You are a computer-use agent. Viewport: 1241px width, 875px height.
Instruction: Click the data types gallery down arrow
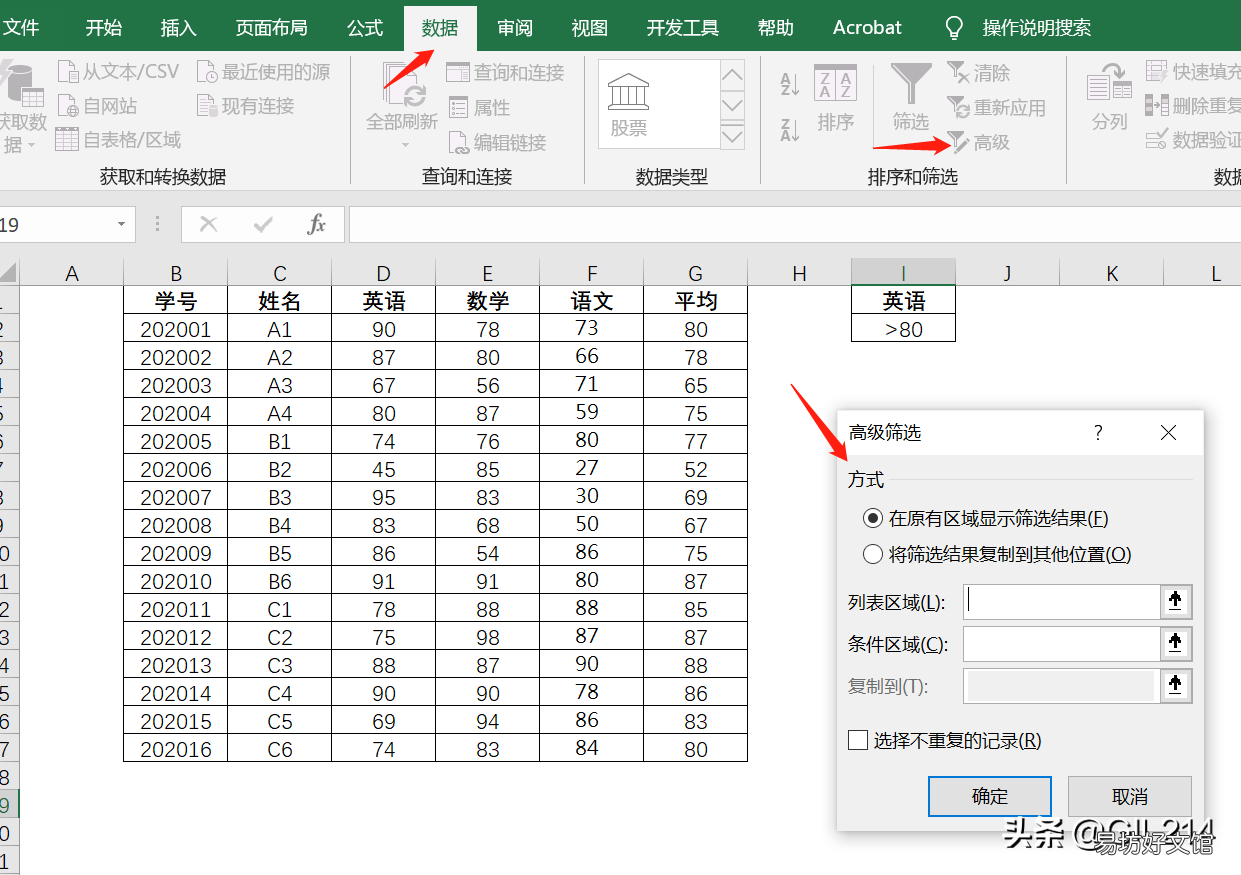[733, 105]
